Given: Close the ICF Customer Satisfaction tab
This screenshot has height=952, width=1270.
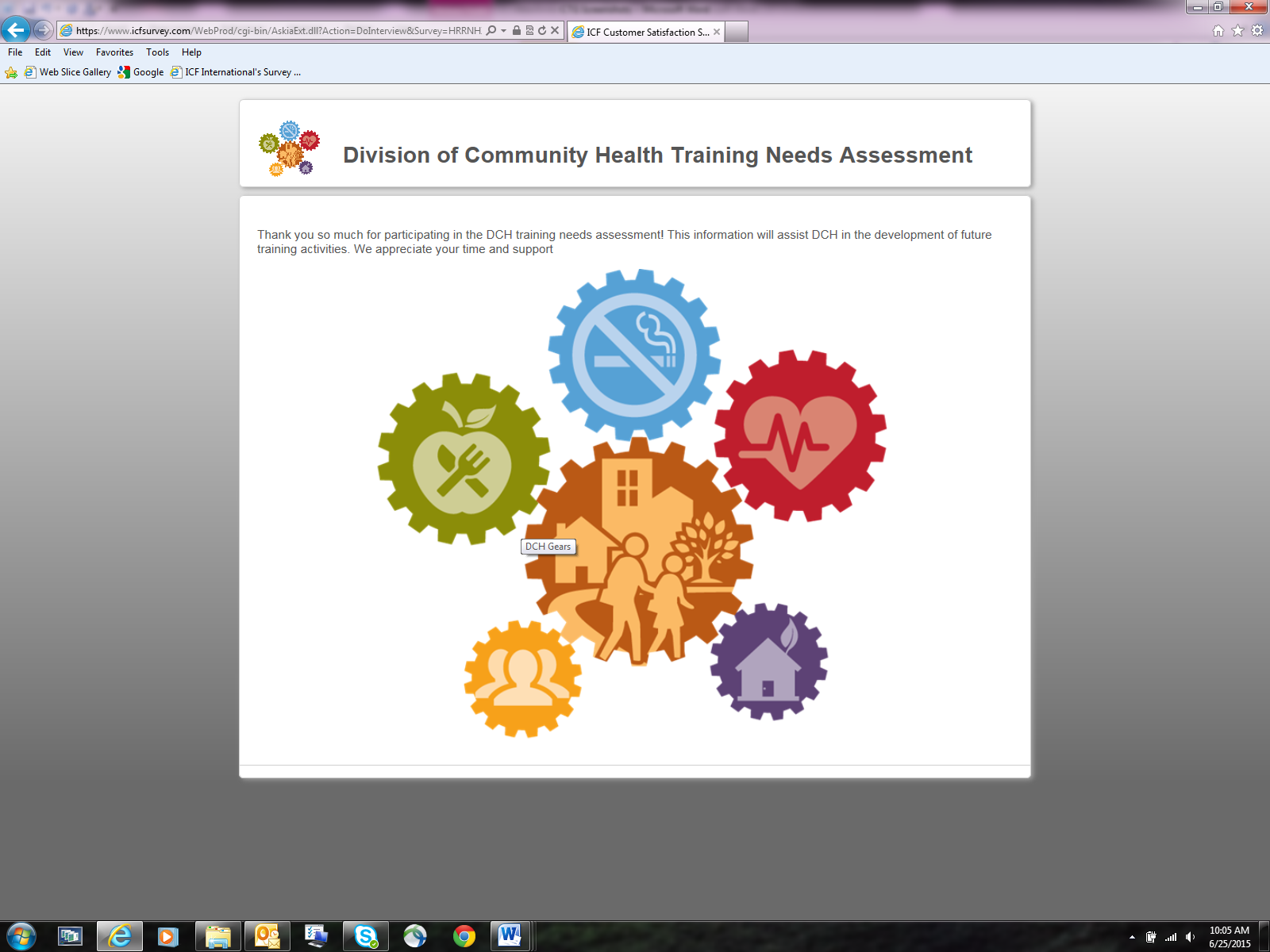Looking at the screenshot, I should (717, 32).
